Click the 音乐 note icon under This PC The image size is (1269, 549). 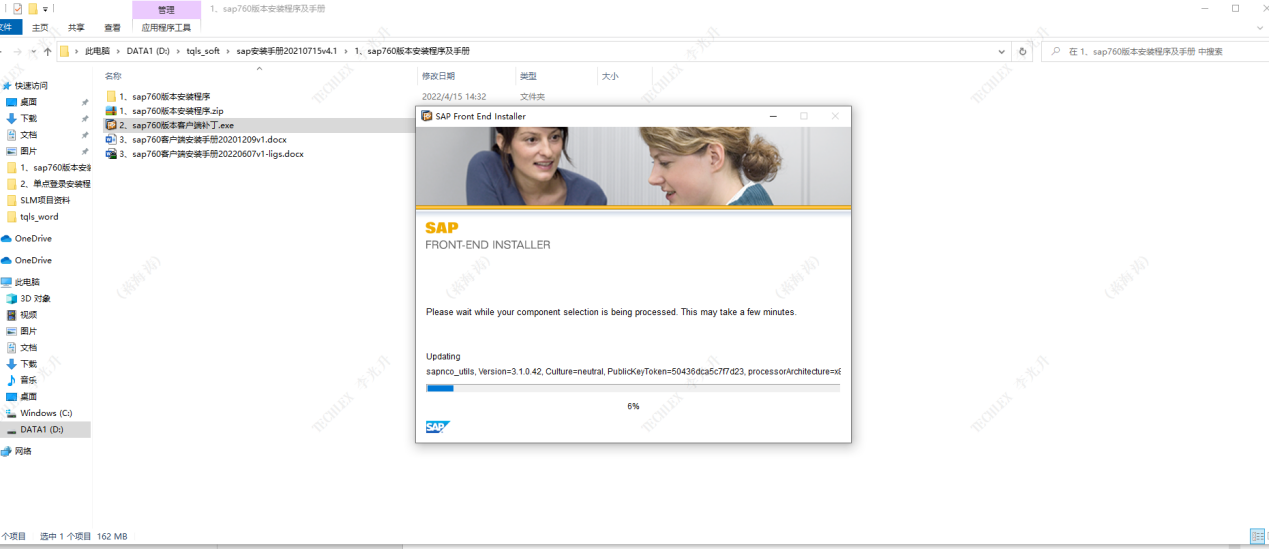(12, 380)
